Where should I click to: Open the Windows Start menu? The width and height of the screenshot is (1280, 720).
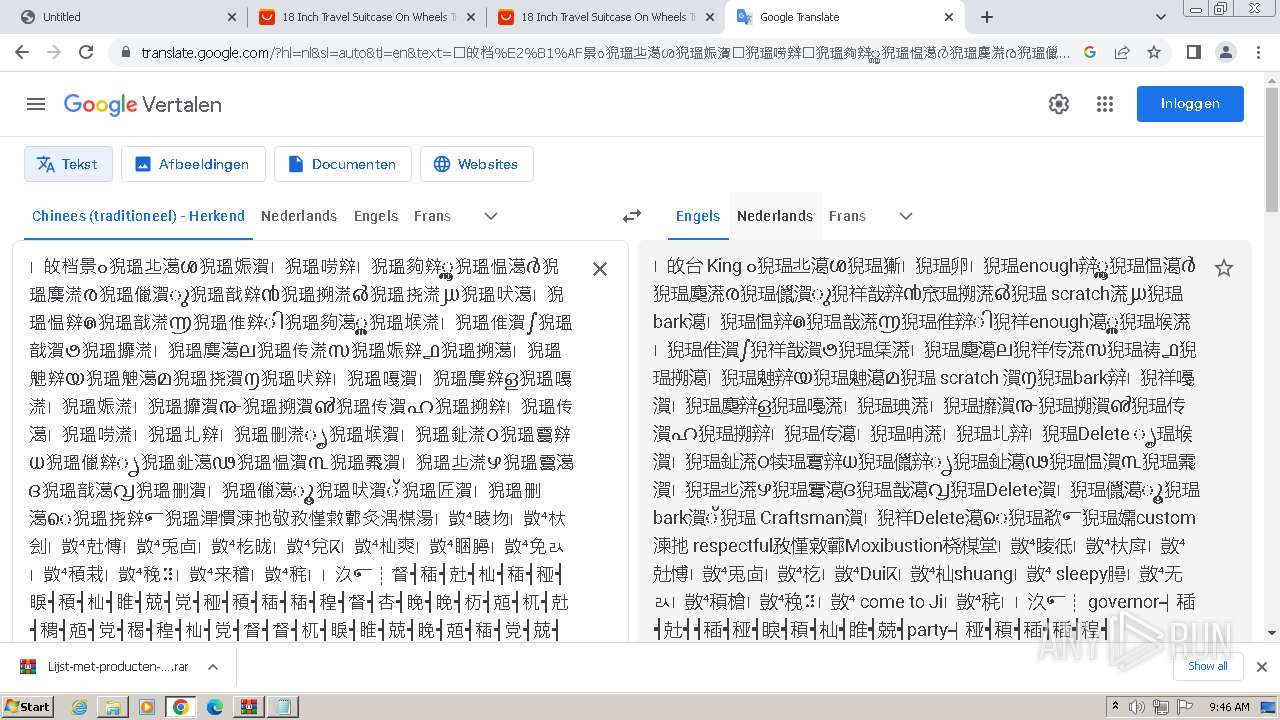(x=28, y=706)
